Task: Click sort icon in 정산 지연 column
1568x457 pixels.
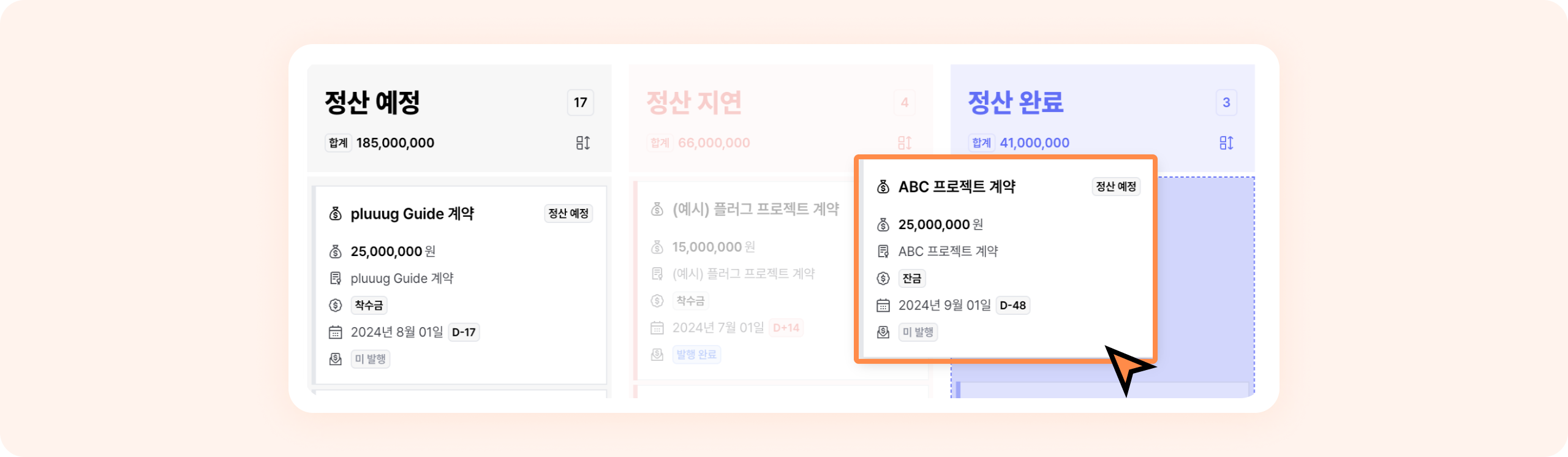Action: (904, 143)
